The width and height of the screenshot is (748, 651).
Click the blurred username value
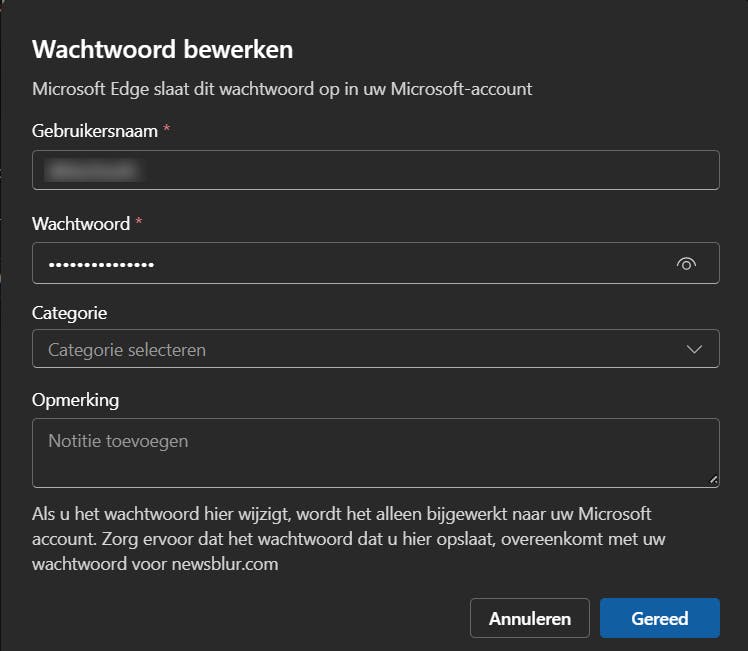click(x=93, y=171)
